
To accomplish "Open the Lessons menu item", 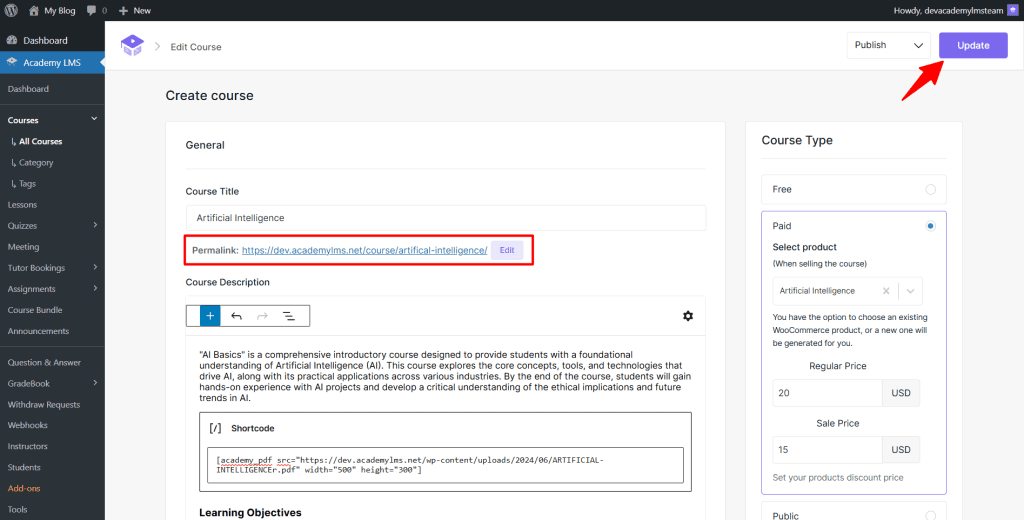I will (x=23, y=204).
